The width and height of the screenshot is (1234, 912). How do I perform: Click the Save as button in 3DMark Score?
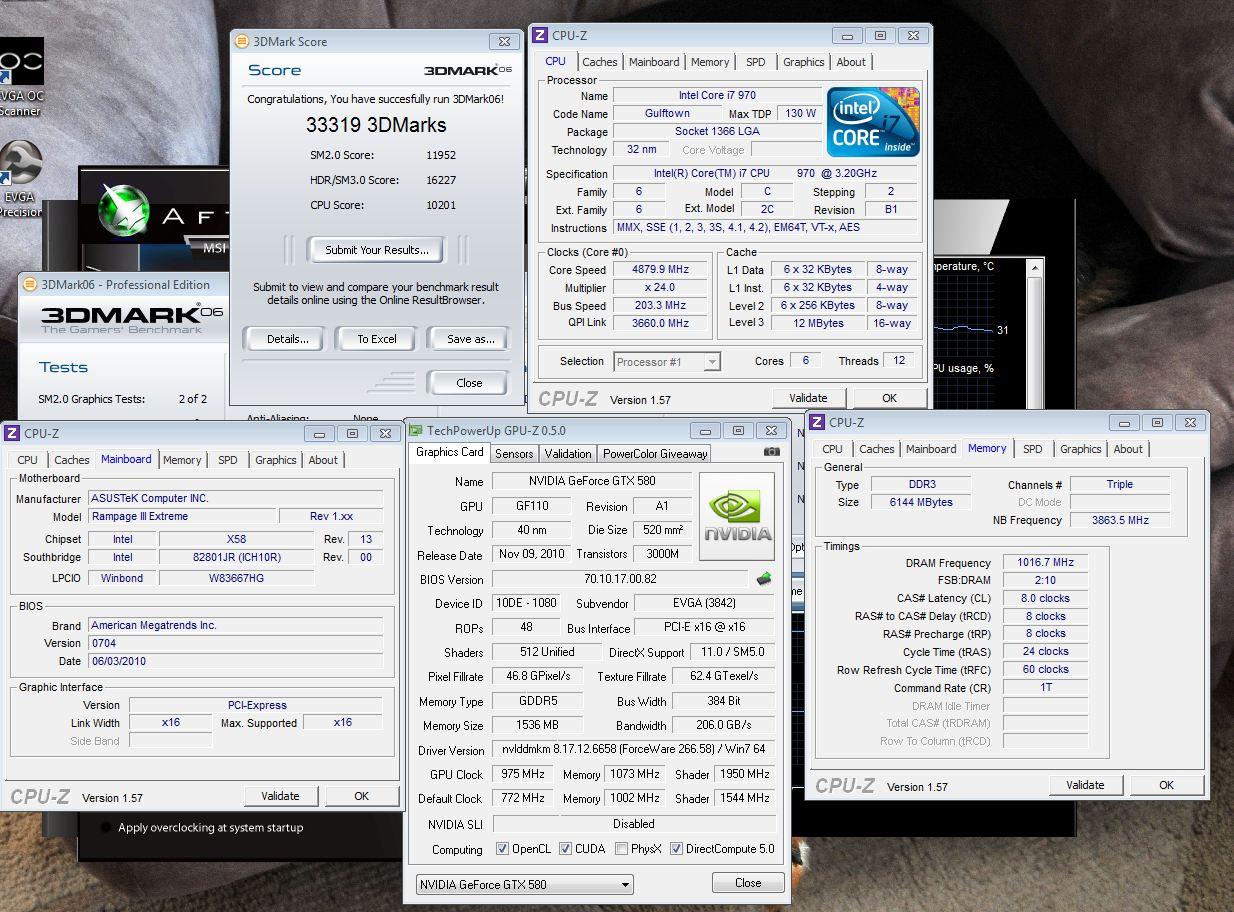470,339
